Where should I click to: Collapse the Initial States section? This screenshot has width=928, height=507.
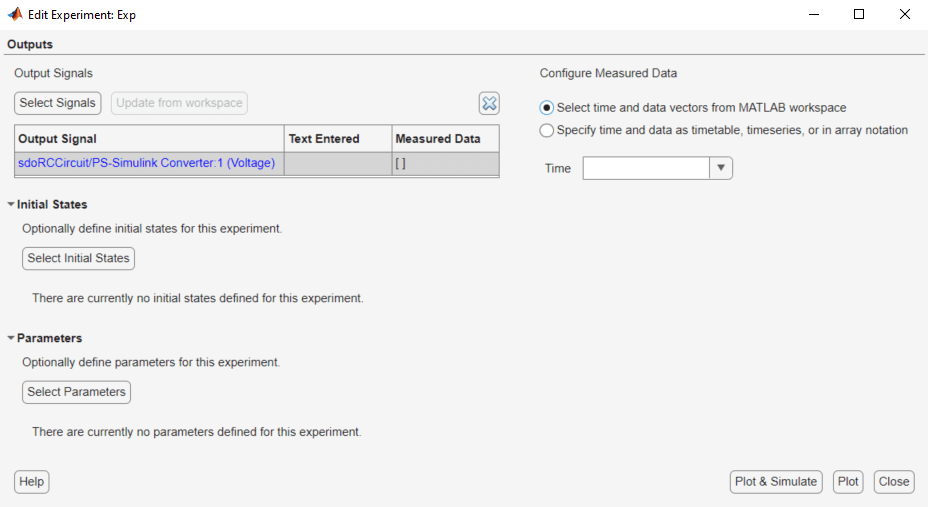[x=11, y=205]
